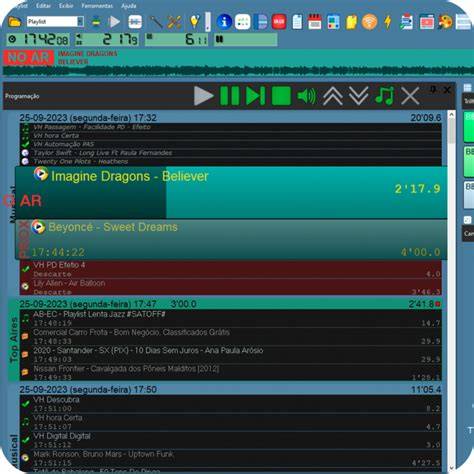Open the paint palette icon in the toolbar
Screen dimensions: 474x474
pos(445,22)
